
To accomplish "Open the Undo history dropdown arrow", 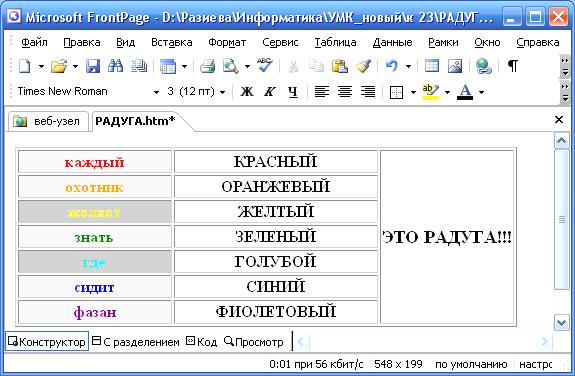I will pyautogui.click(x=408, y=66).
